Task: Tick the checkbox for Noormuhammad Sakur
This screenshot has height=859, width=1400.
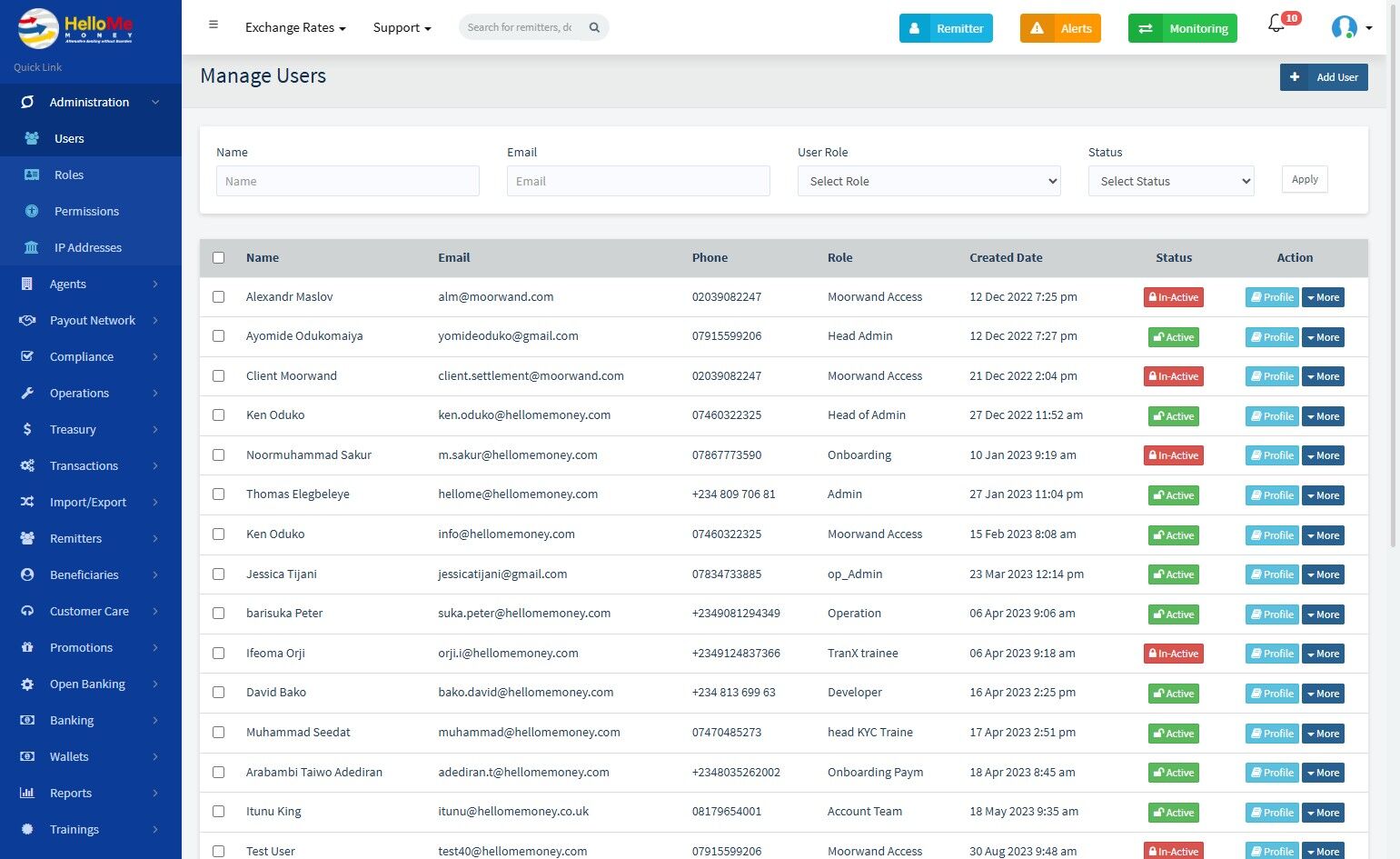Action: pyautogui.click(x=218, y=454)
